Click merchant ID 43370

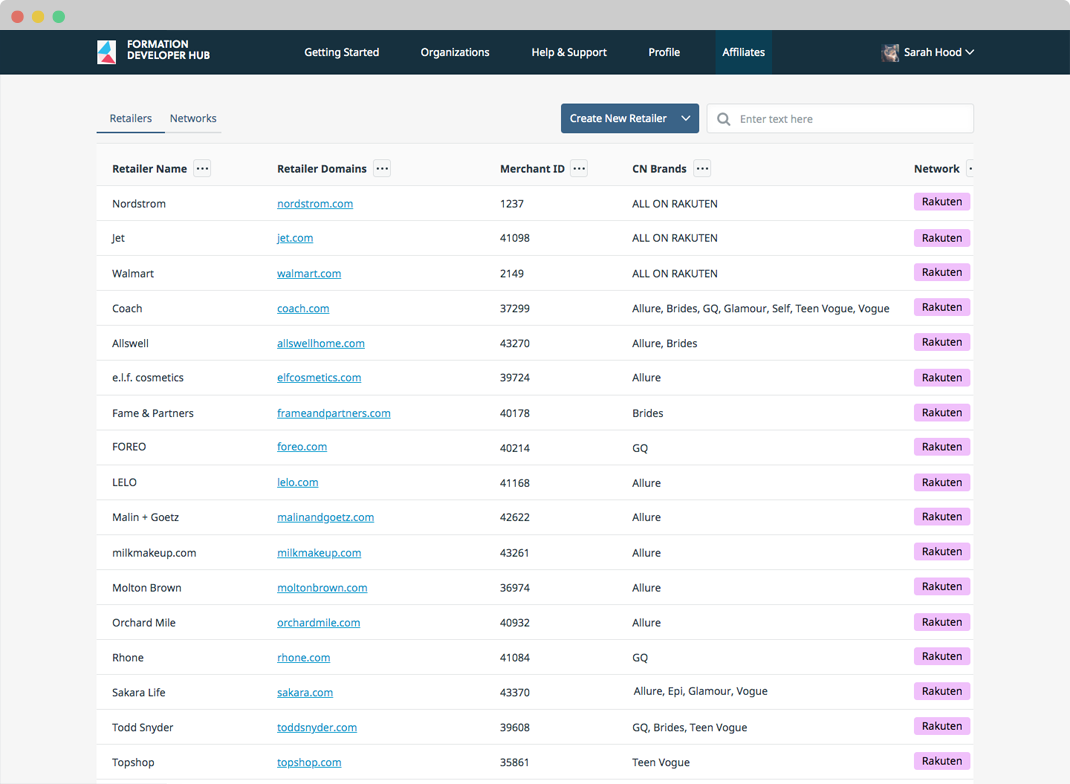click(x=515, y=692)
